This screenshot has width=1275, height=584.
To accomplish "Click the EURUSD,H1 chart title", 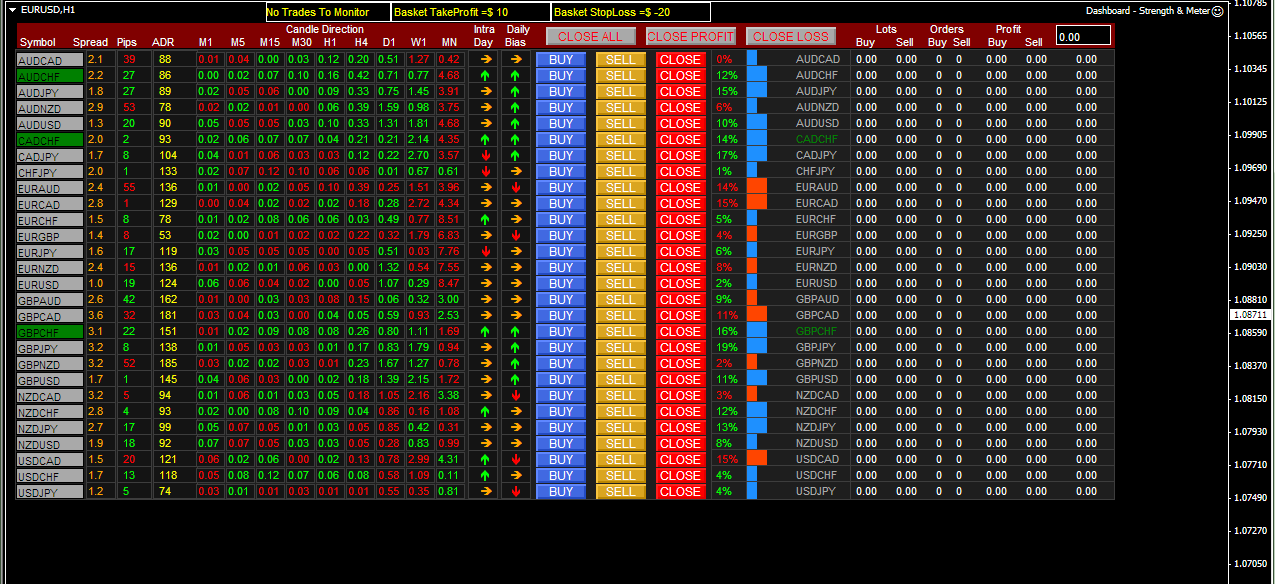I will 46,10.
